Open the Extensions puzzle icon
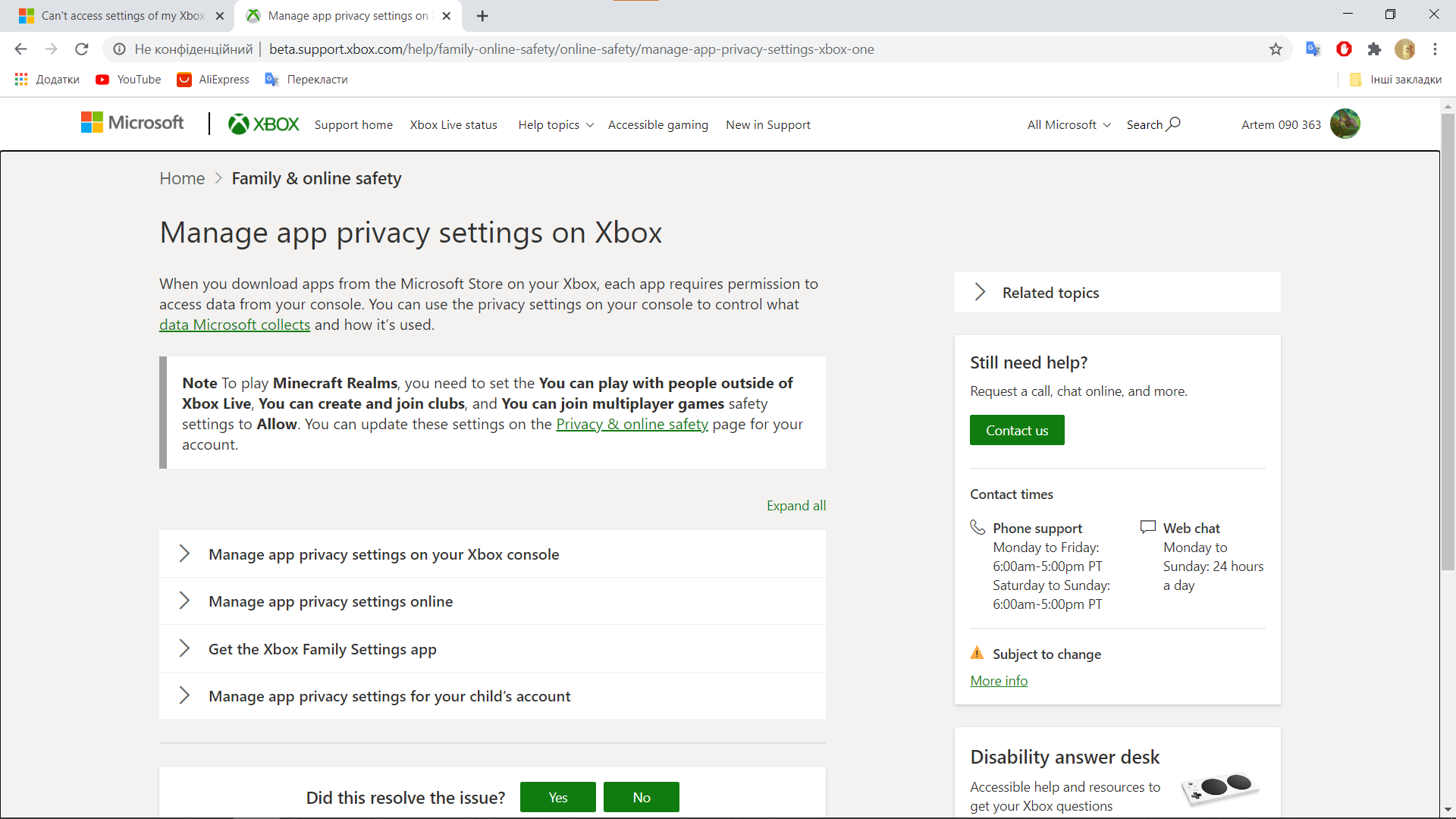Viewport: 1456px width, 819px height. [x=1374, y=49]
